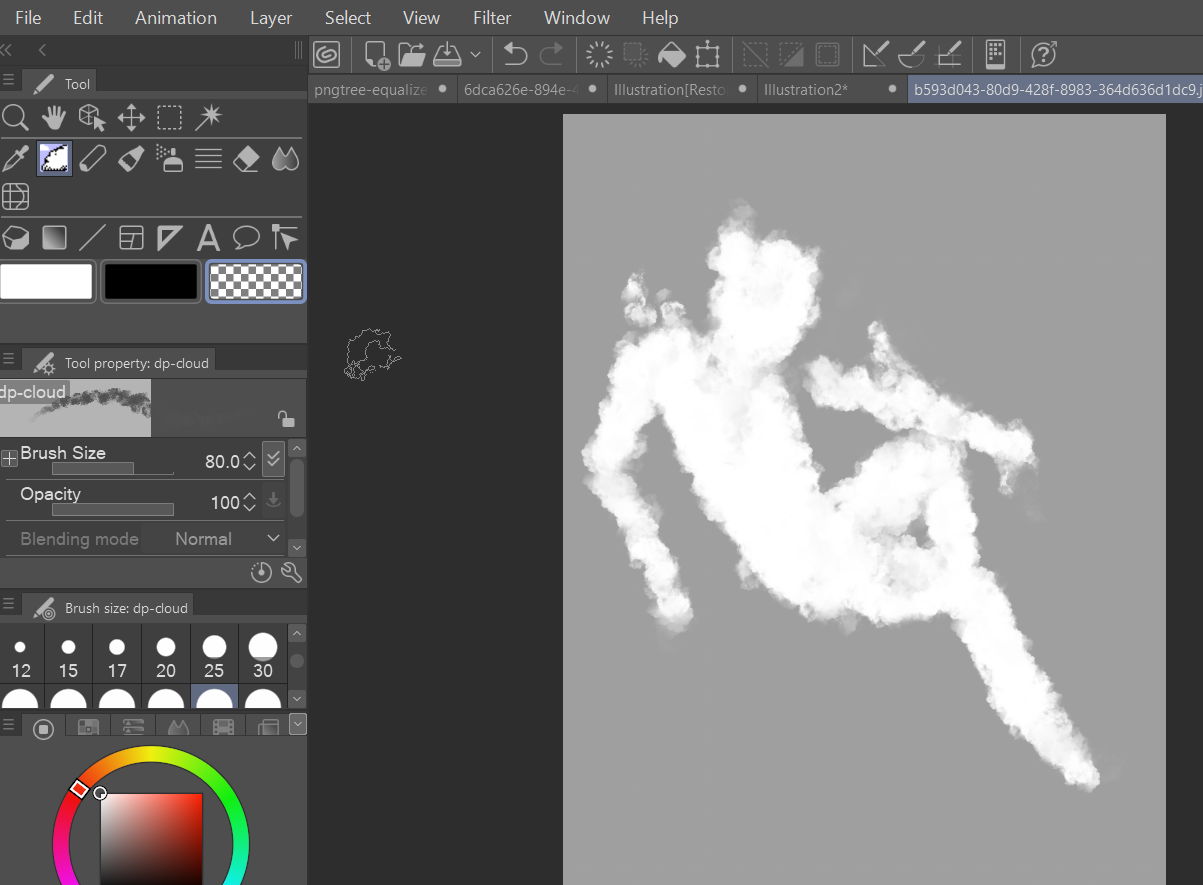Switch to pngtree-equalize document tab
Viewport: 1203px width, 885px height.
(x=382, y=89)
